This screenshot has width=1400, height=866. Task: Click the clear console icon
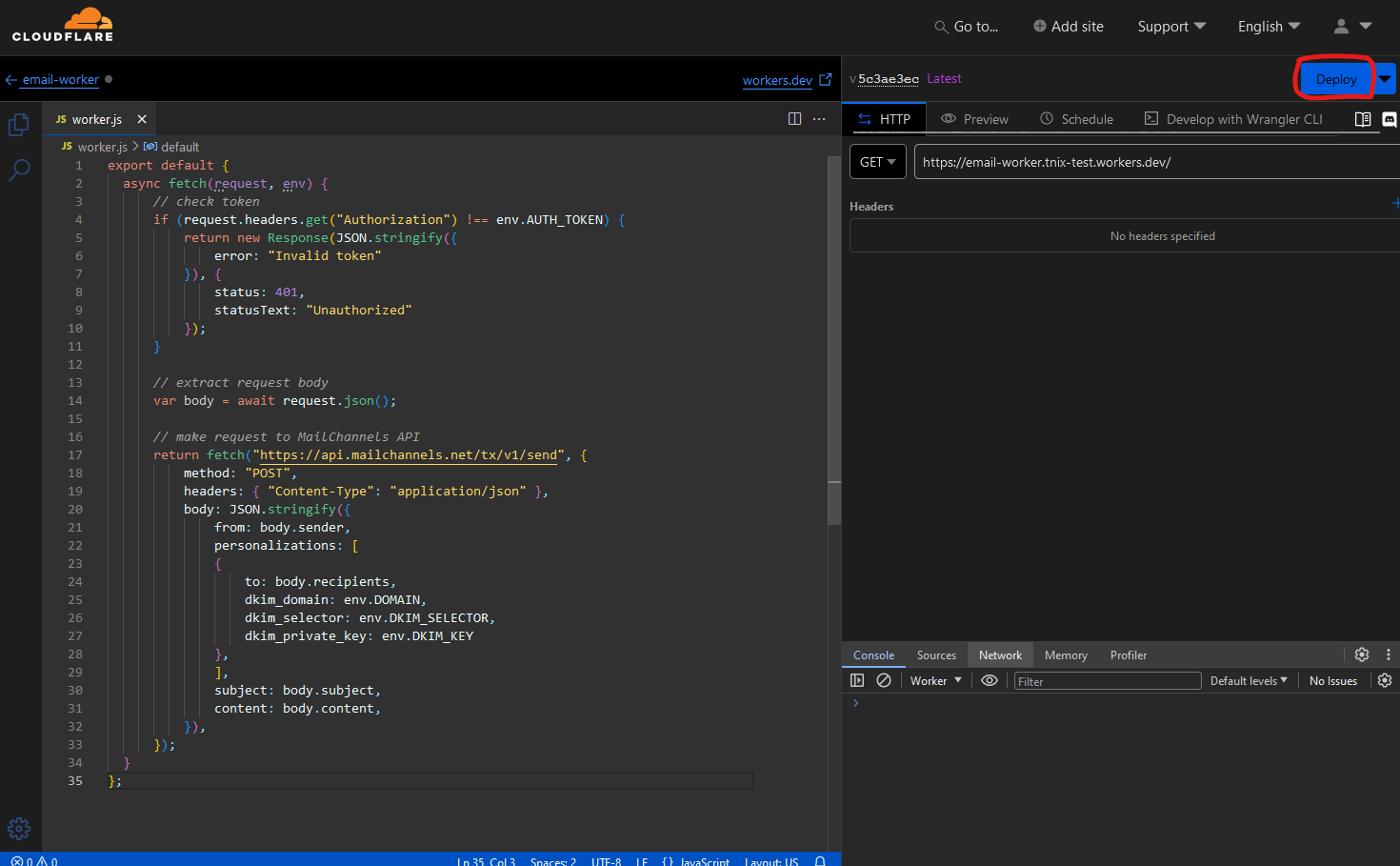click(x=884, y=680)
